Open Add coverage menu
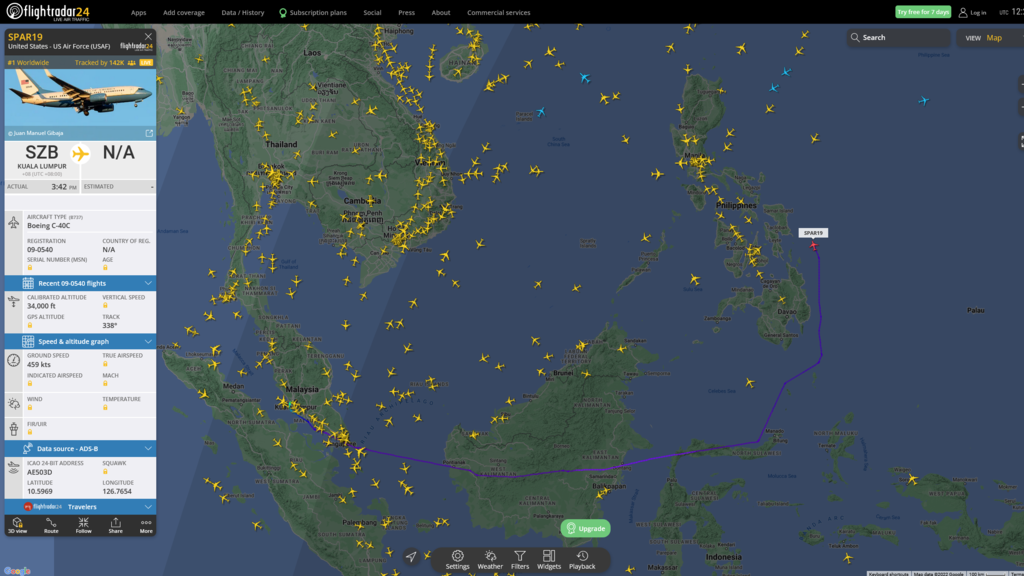Screen dimensions: 1024x576 coord(184,12)
